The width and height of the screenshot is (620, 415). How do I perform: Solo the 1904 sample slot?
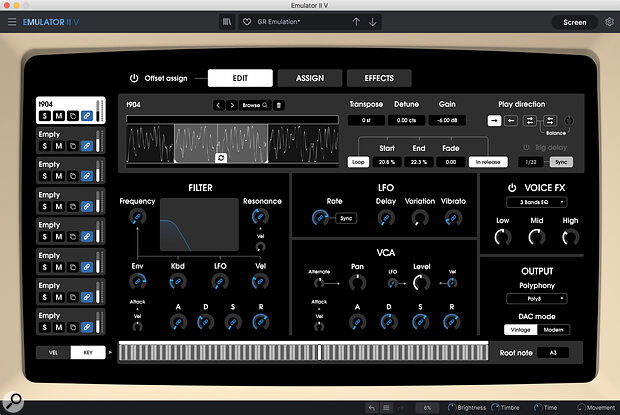tap(45, 116)
